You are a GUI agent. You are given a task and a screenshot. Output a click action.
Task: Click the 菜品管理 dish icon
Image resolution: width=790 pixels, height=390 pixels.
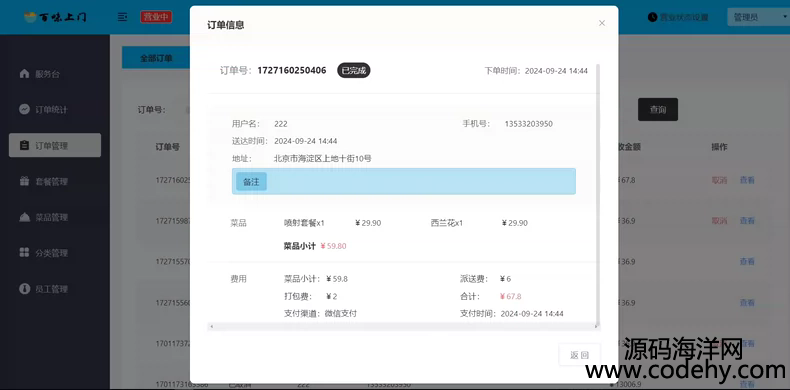(x=24, y=217)
